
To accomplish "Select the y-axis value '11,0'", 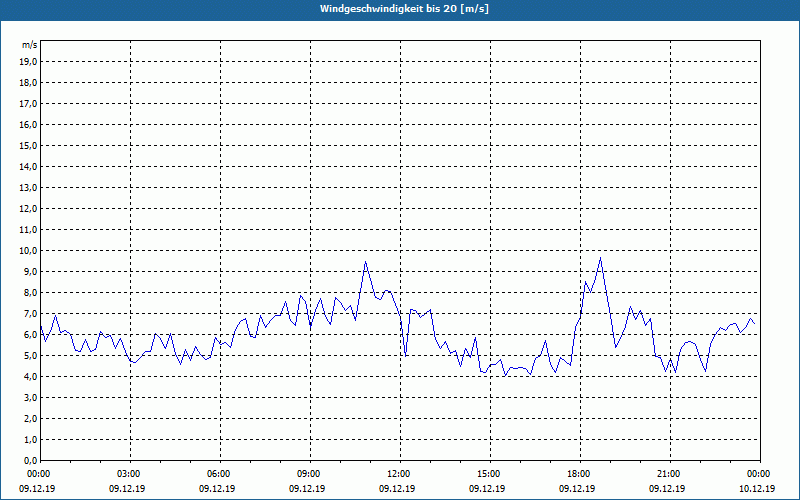I will (x=28, y=230).
